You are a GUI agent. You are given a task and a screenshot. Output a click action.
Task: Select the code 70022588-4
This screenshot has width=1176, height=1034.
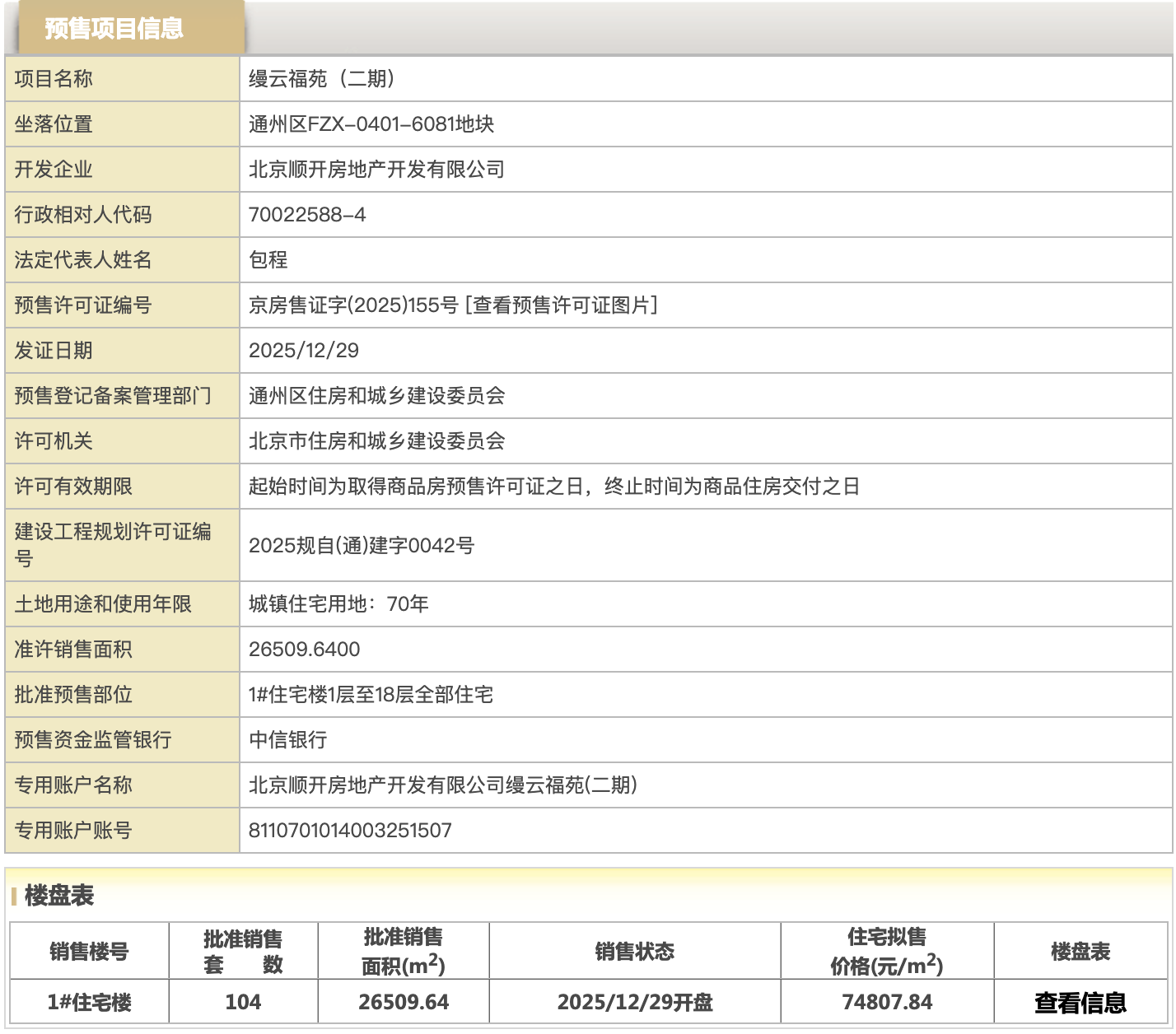point(307,215)
